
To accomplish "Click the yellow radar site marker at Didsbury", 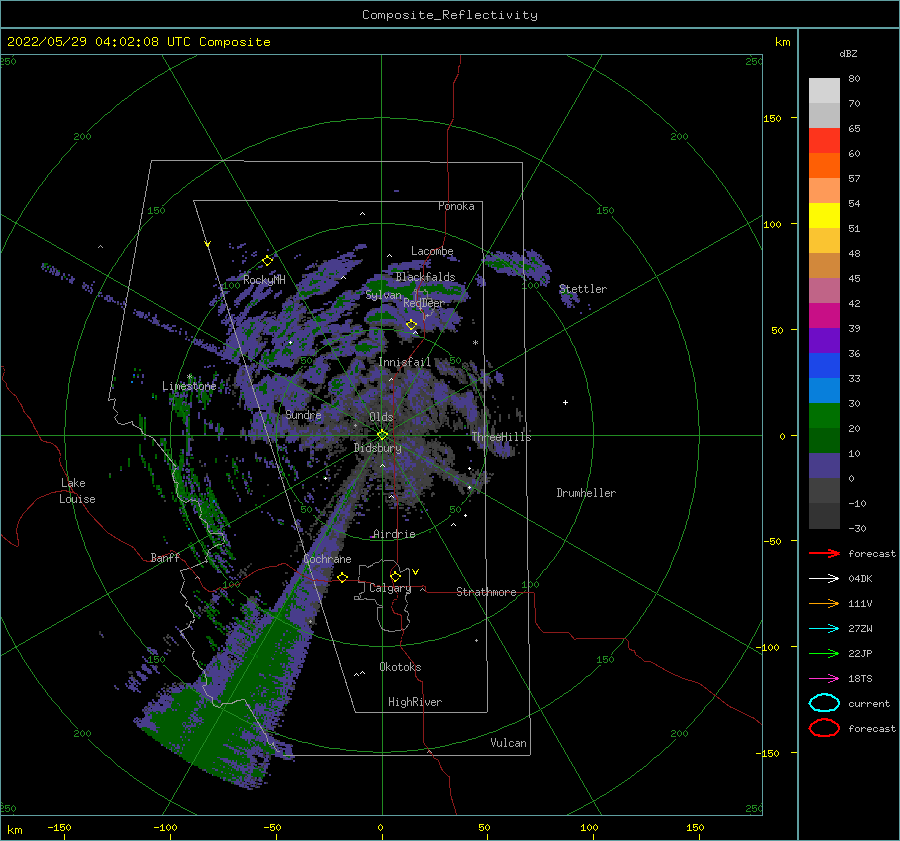I will point(382,435).
